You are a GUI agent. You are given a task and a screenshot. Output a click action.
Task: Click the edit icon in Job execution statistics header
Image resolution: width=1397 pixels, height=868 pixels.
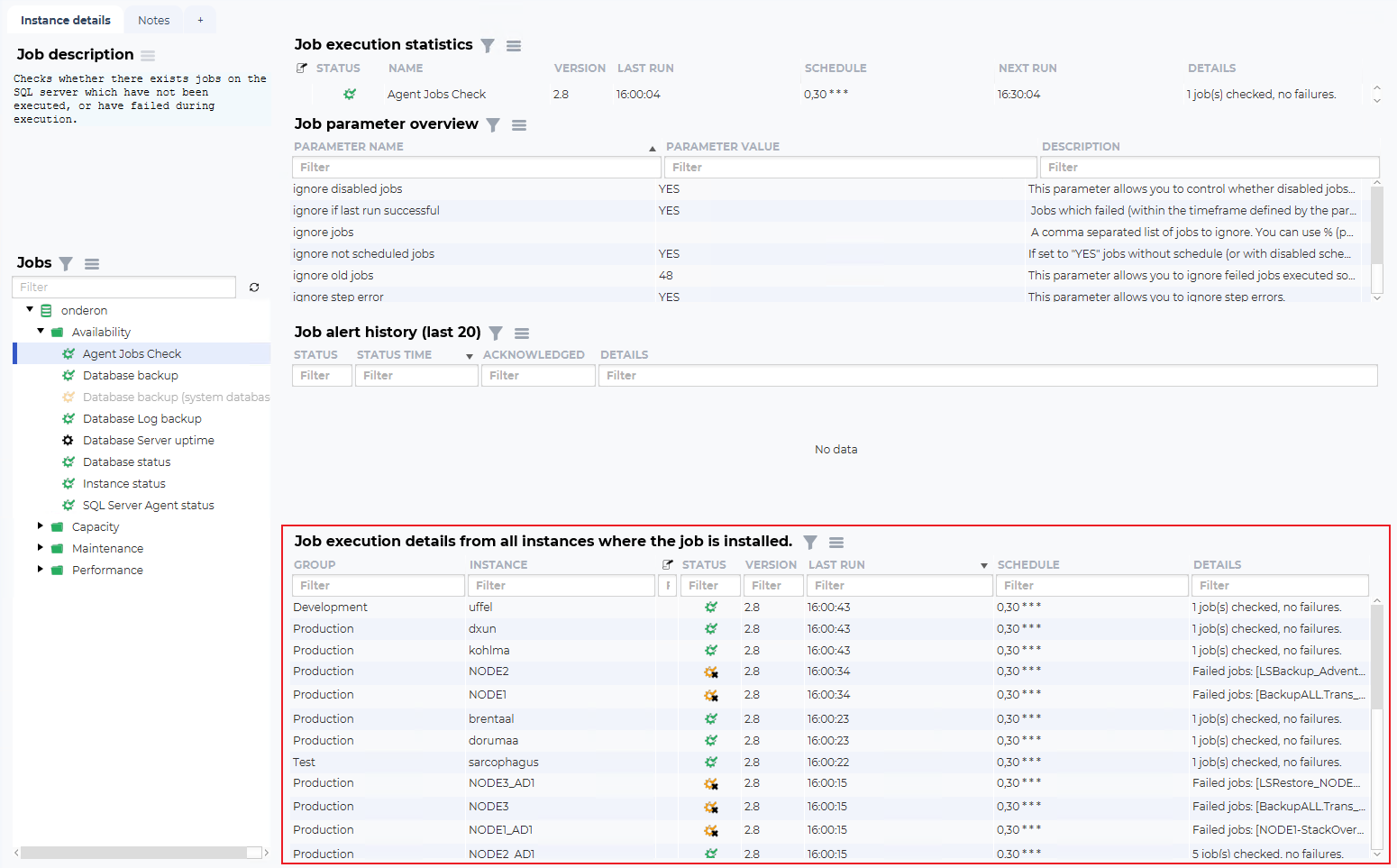[x=302, y=69]
